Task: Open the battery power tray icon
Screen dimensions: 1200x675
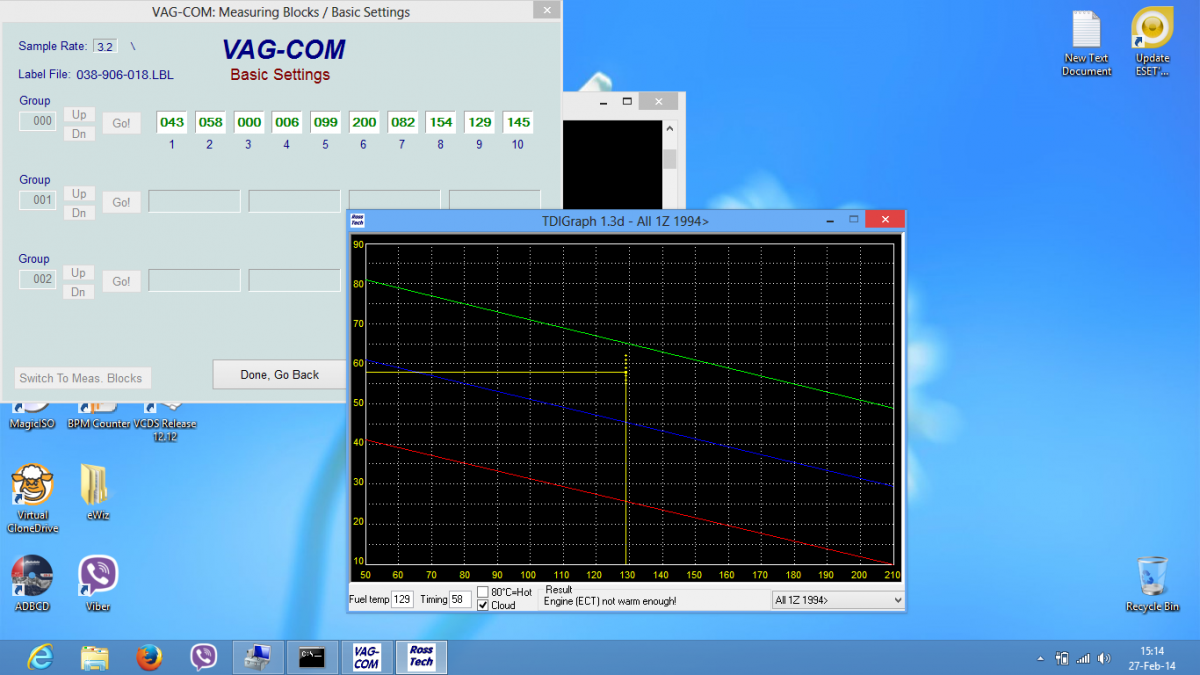Action: (x=1062, y=658)
